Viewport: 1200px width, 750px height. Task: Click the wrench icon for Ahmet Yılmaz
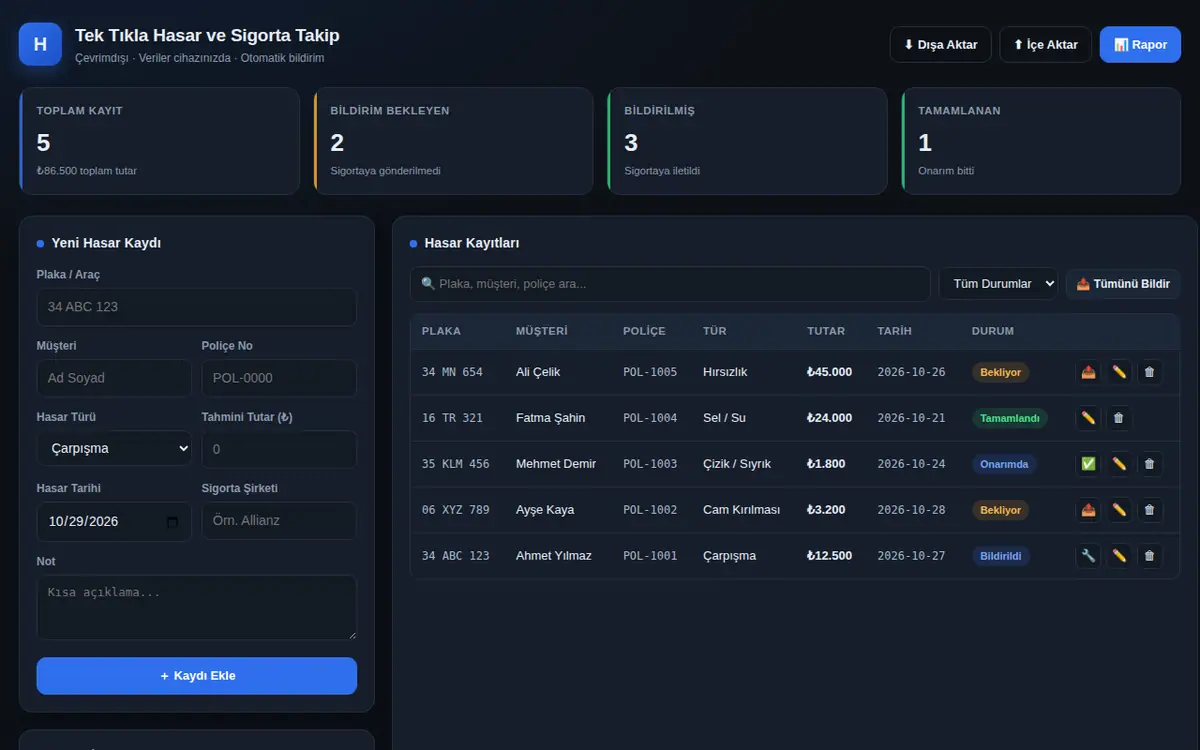tap(1088, 556)
